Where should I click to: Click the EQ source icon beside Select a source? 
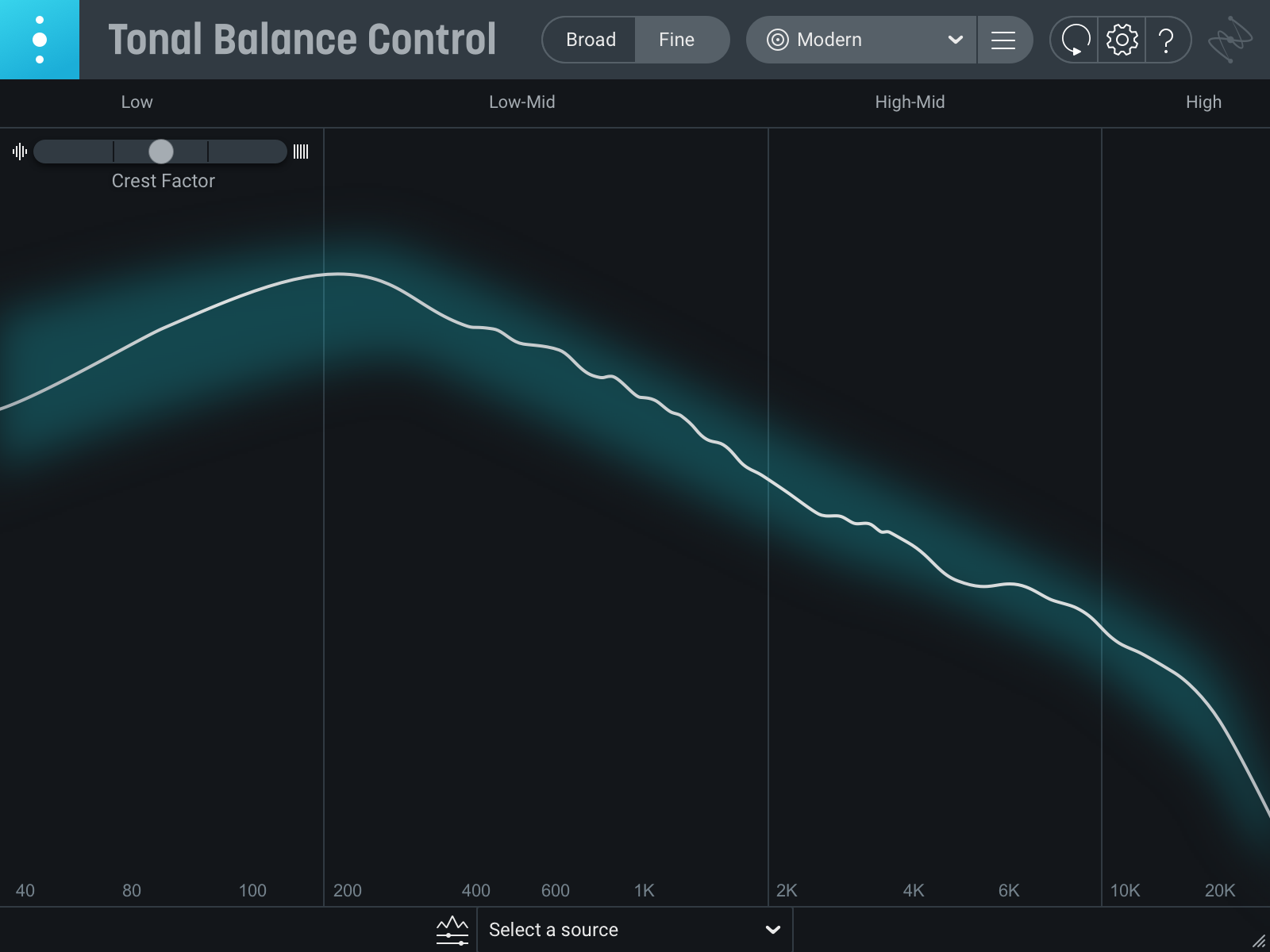pos(452,930)
